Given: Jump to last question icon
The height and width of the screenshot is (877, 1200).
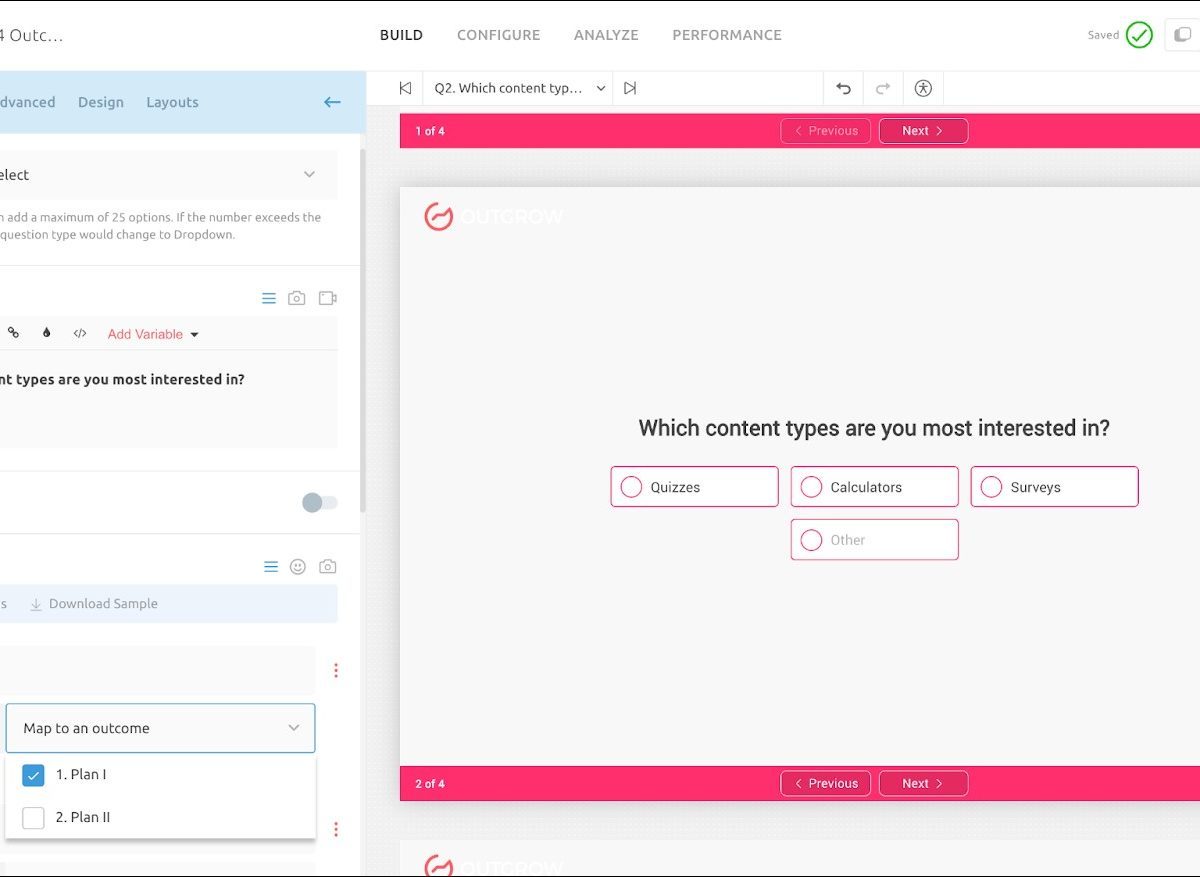Looking at the screenshot, I should (x=630, y=88).
